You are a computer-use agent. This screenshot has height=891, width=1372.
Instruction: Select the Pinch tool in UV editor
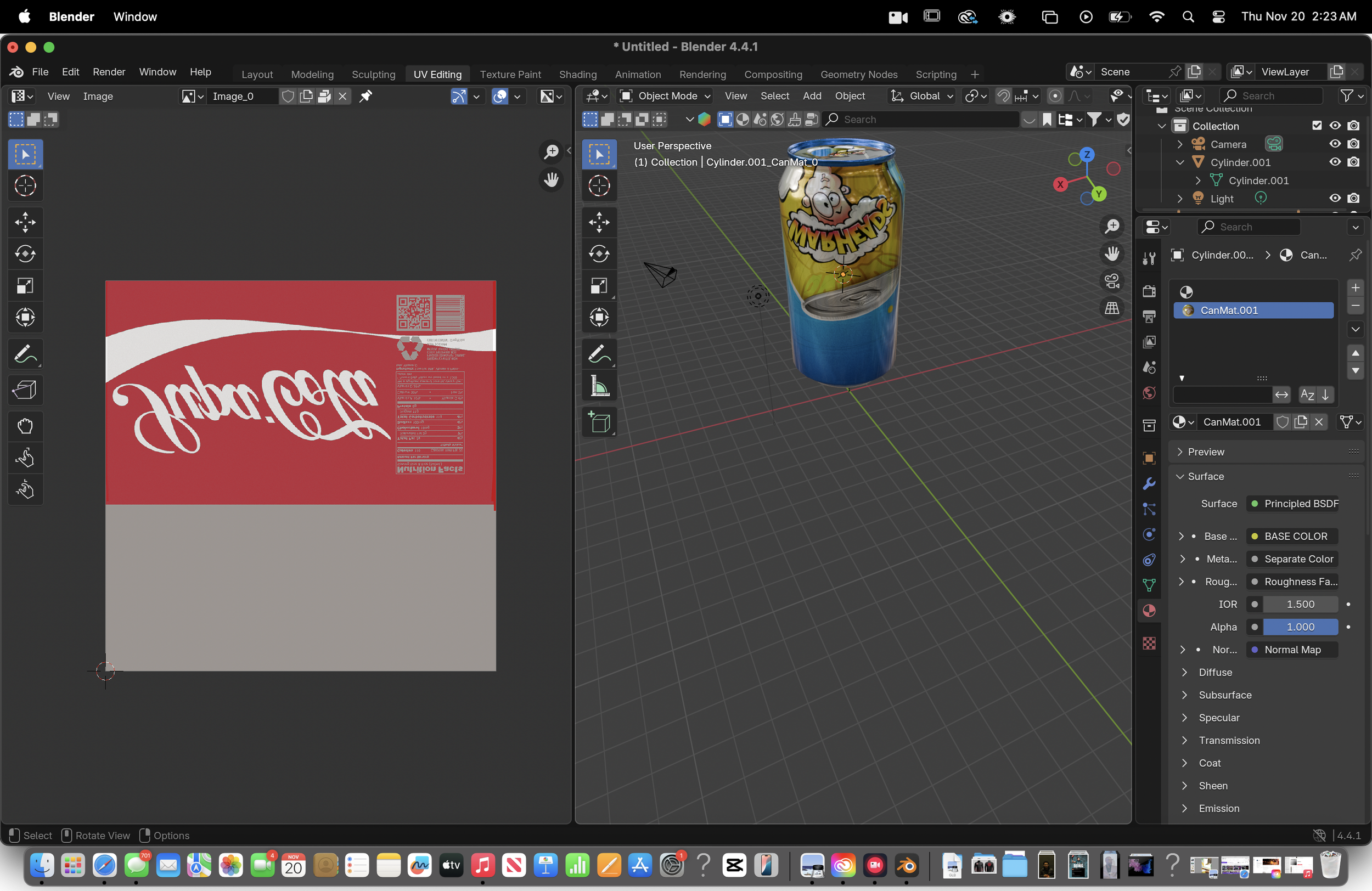pos(25,490)
